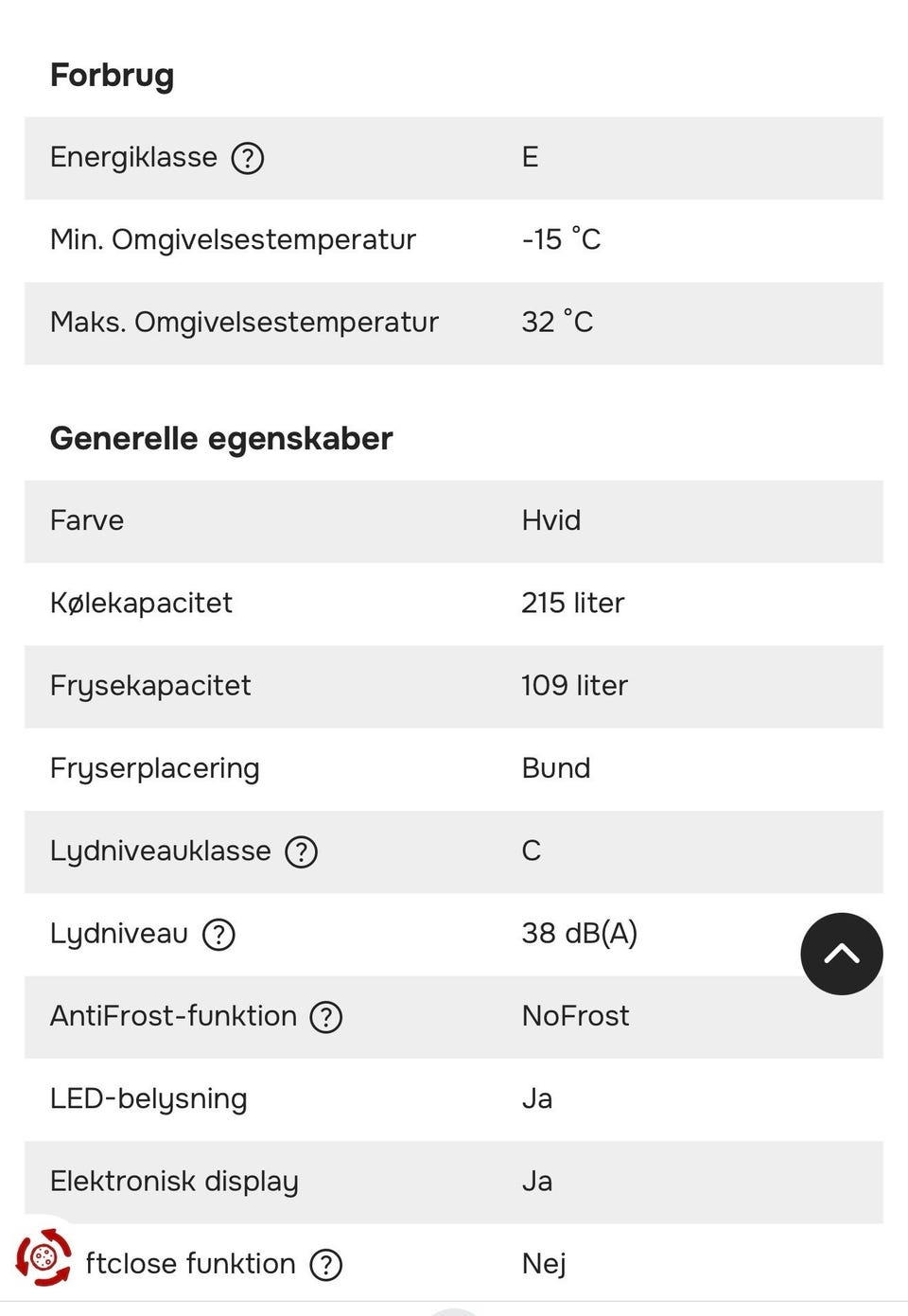This screenshot has width=908, height=1316.
Task: Click the Softclose funktion help icon
Action: point(326,1265)
